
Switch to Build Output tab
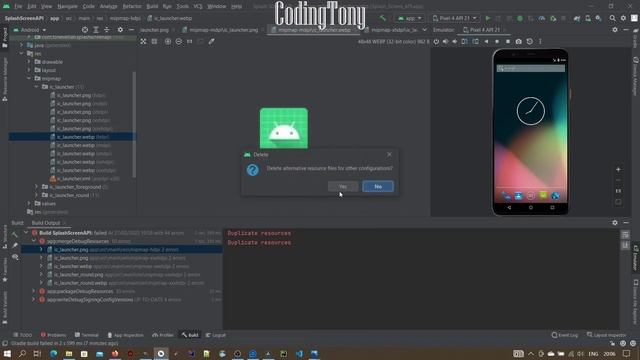click(x=46, y=223)
